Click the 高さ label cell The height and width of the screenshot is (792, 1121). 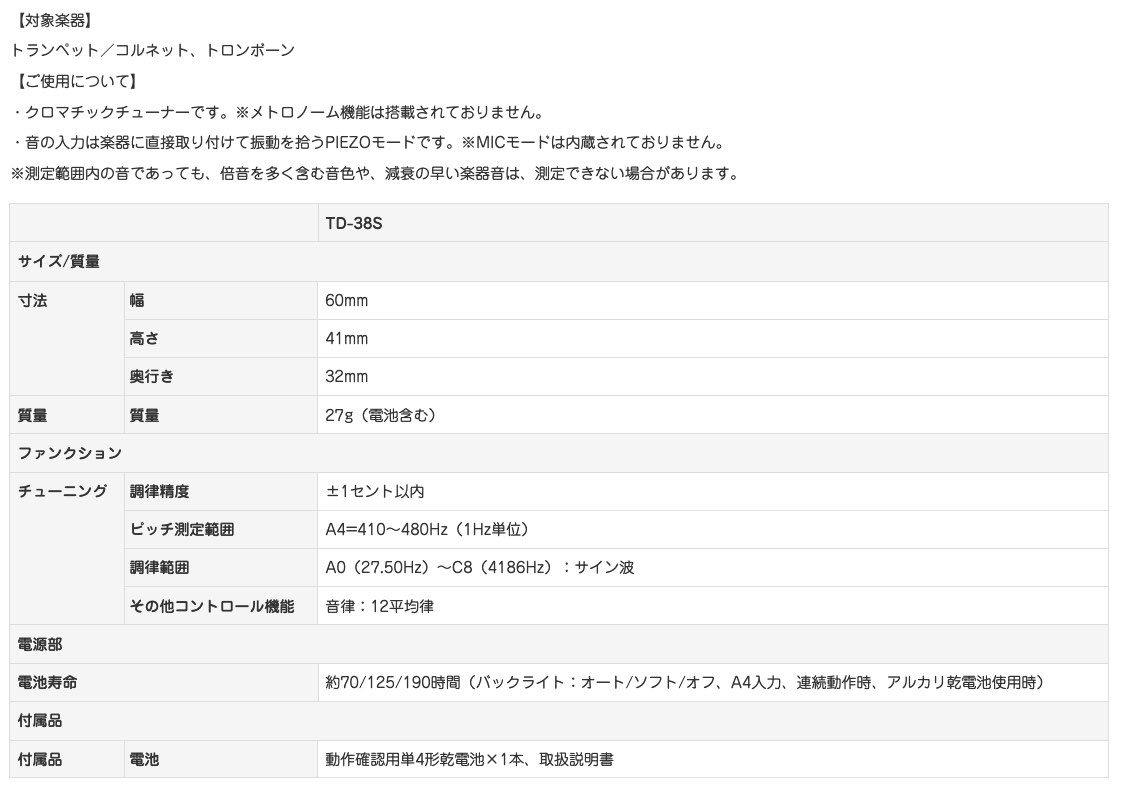click(x=221, y=339)
